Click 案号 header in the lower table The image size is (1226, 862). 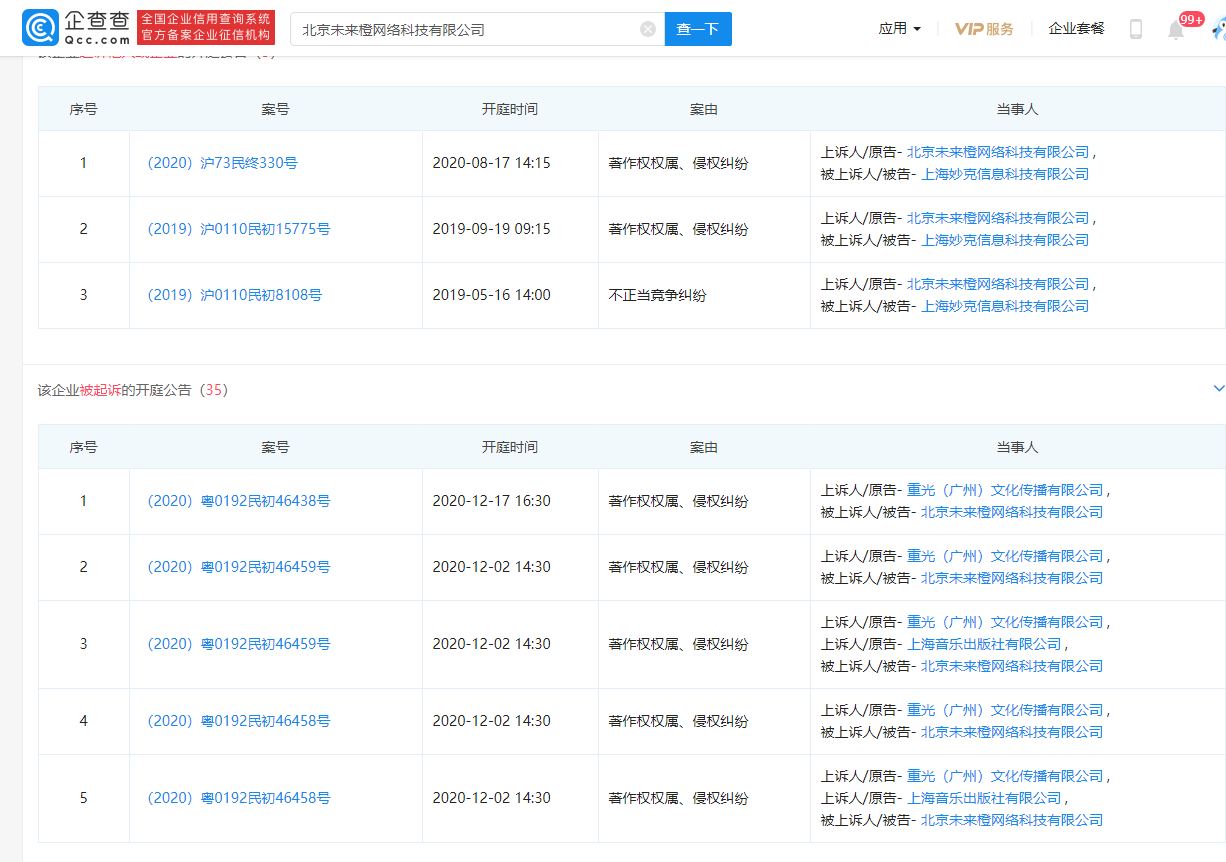[x=276, y=447]
